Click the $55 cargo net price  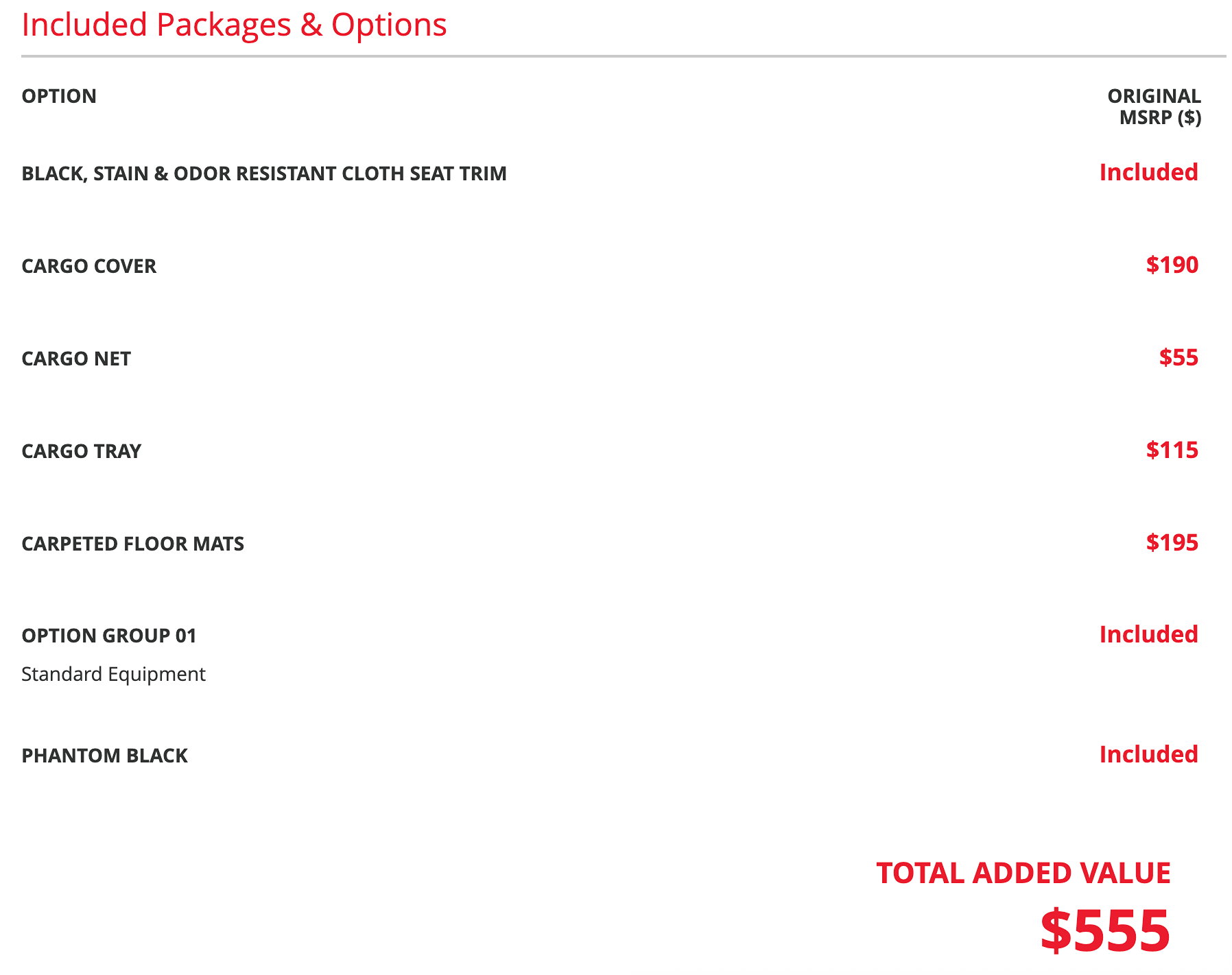(1178, 357)
